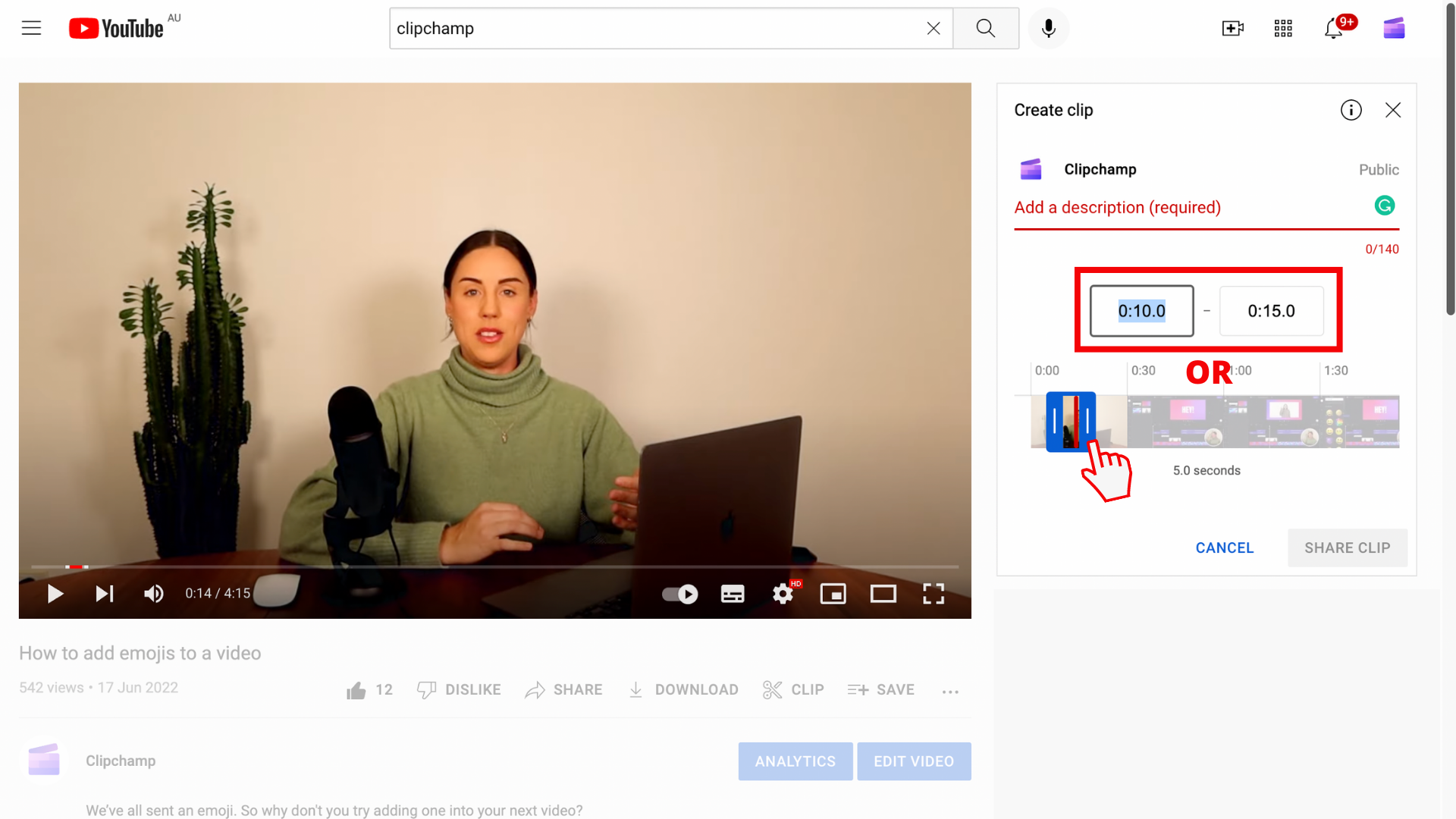This screenshot has width=1456, height=819.
Task: Show clip info via the info icon
Action: [x=1351, y=111]
